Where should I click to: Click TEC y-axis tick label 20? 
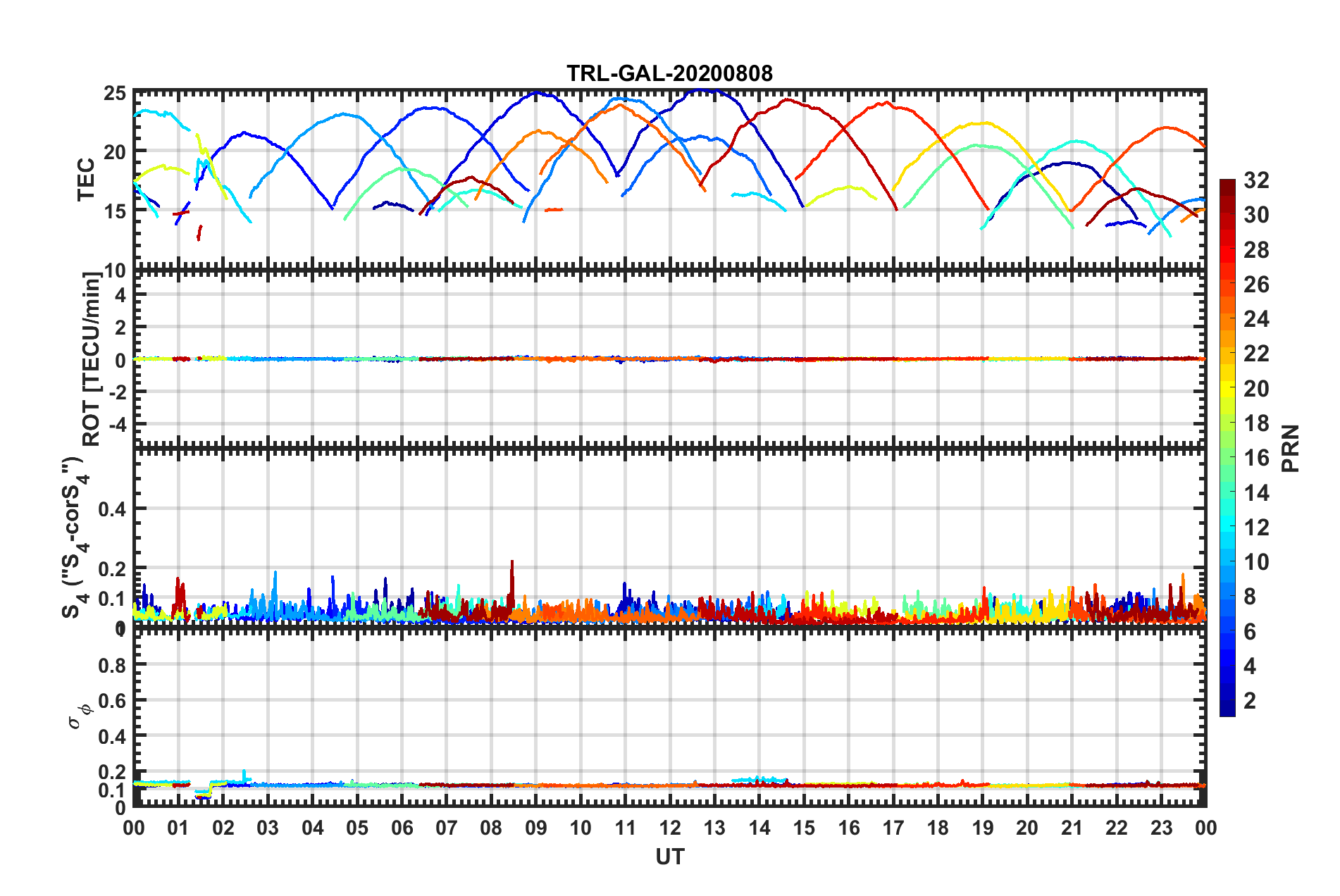[x=115, y=151]
